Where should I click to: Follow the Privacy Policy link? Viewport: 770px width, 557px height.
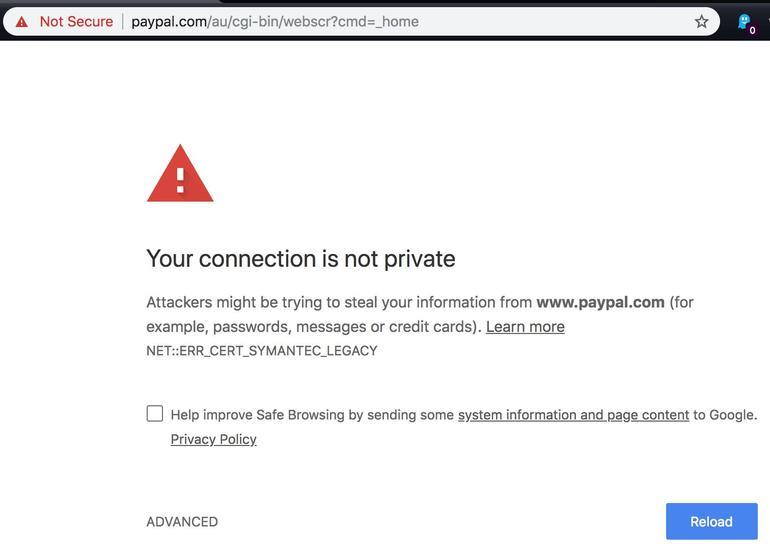213,439
